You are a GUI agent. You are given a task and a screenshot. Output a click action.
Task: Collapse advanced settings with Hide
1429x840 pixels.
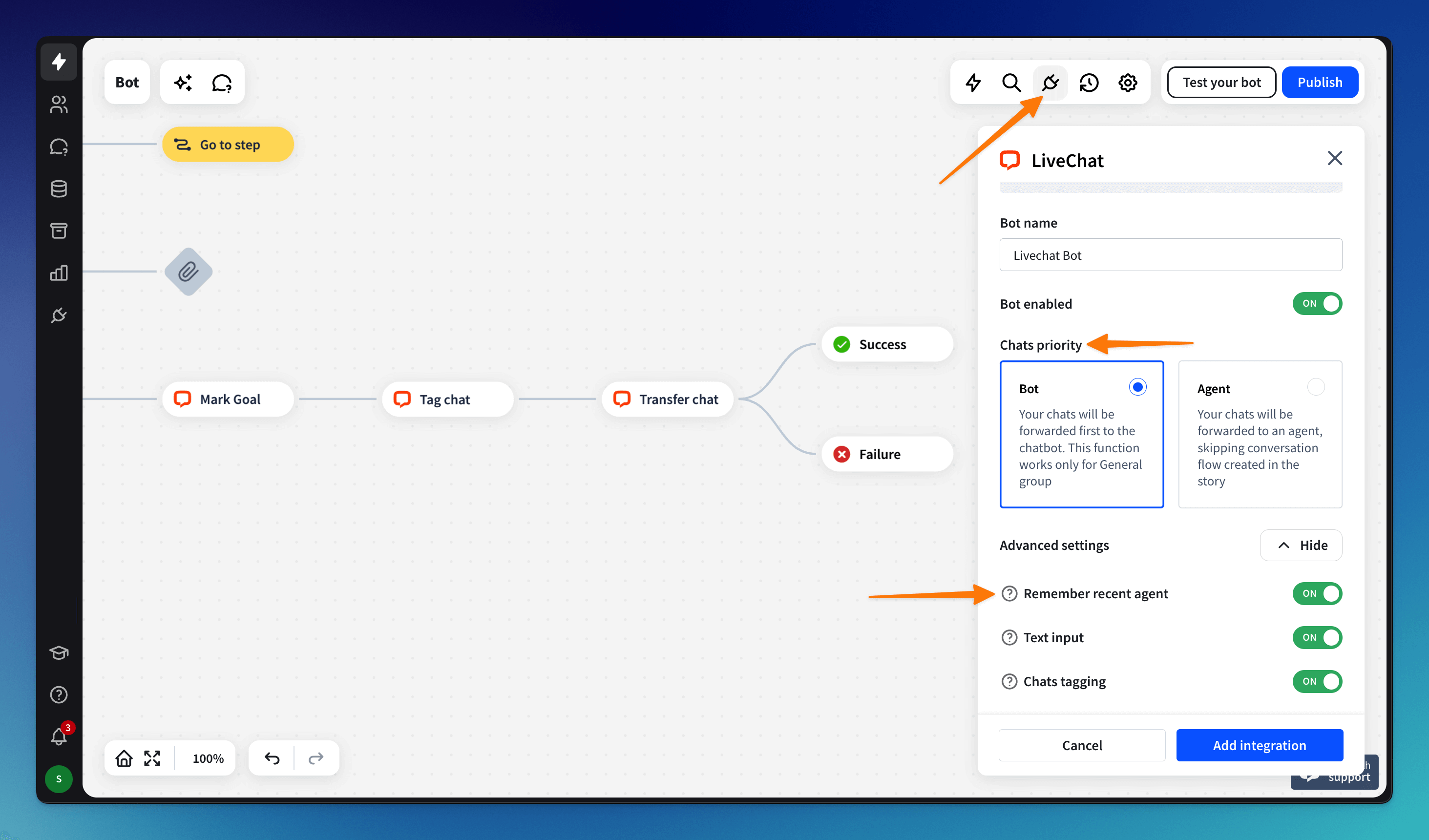[1301, 545]
